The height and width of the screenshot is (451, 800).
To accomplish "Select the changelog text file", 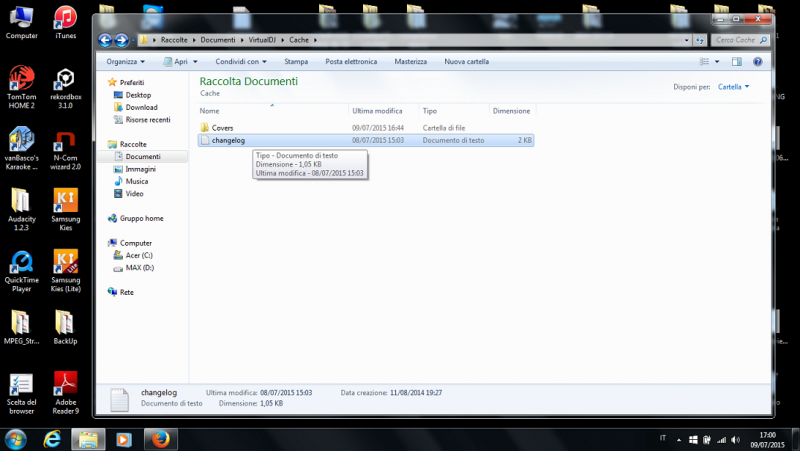I will click(366, 140).
